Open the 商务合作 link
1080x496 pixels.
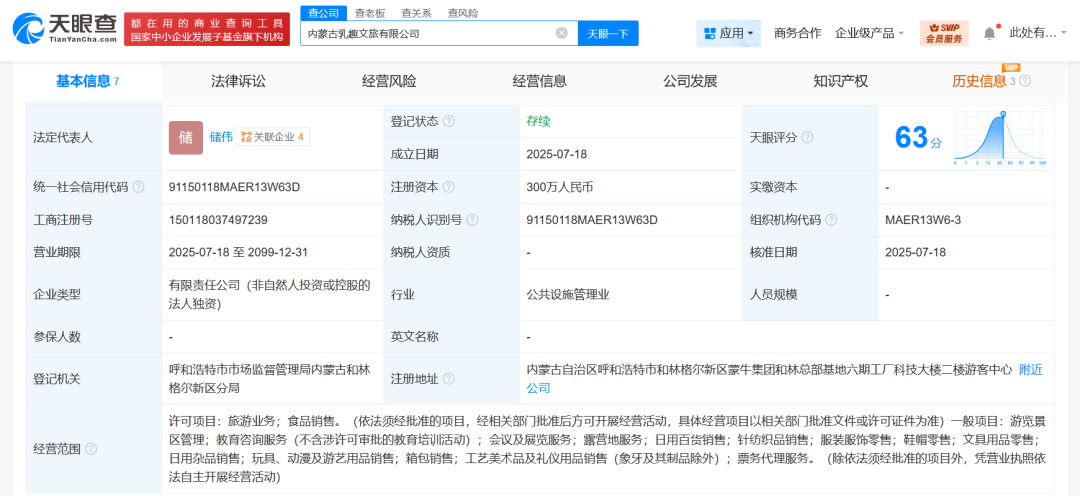(x=798, y=33)
